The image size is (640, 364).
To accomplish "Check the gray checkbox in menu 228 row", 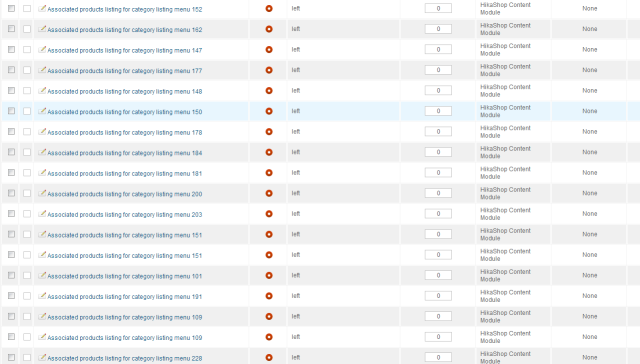I will (x=11, y=357).
